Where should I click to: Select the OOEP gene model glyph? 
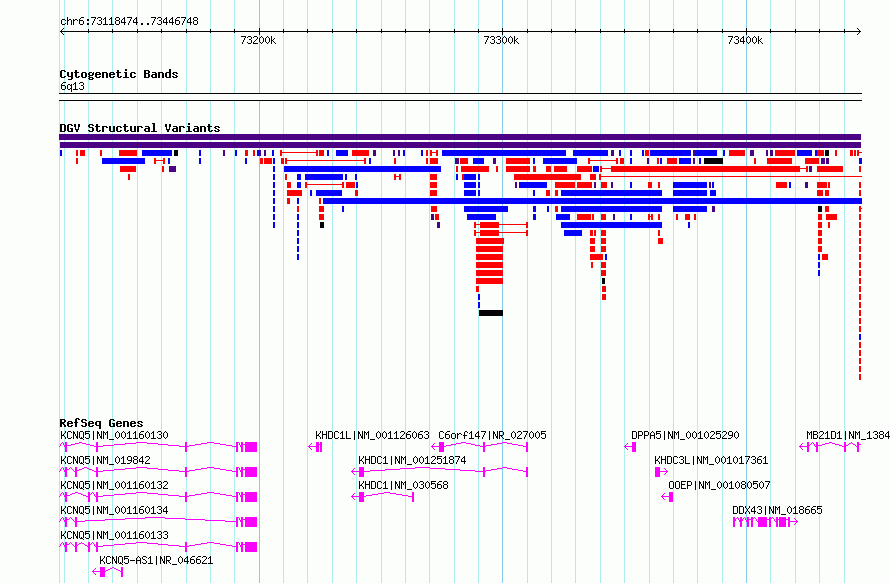click(668, 497)
